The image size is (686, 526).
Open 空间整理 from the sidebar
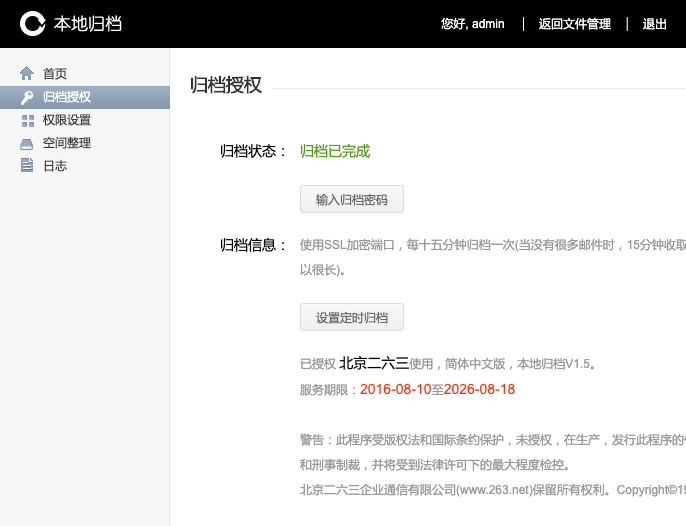click(67, 143)
